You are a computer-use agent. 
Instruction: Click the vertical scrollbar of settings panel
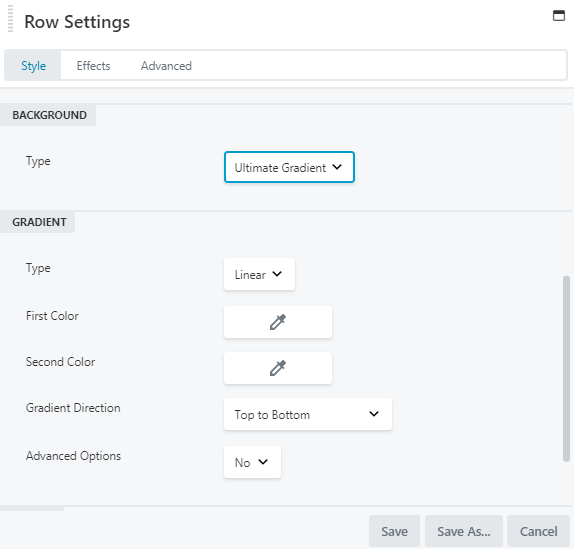coord(566,369)
